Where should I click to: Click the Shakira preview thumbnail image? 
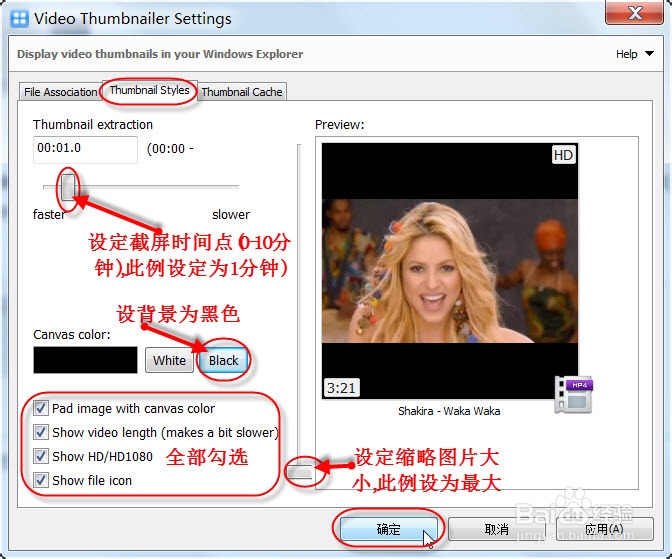pos(450,271)
